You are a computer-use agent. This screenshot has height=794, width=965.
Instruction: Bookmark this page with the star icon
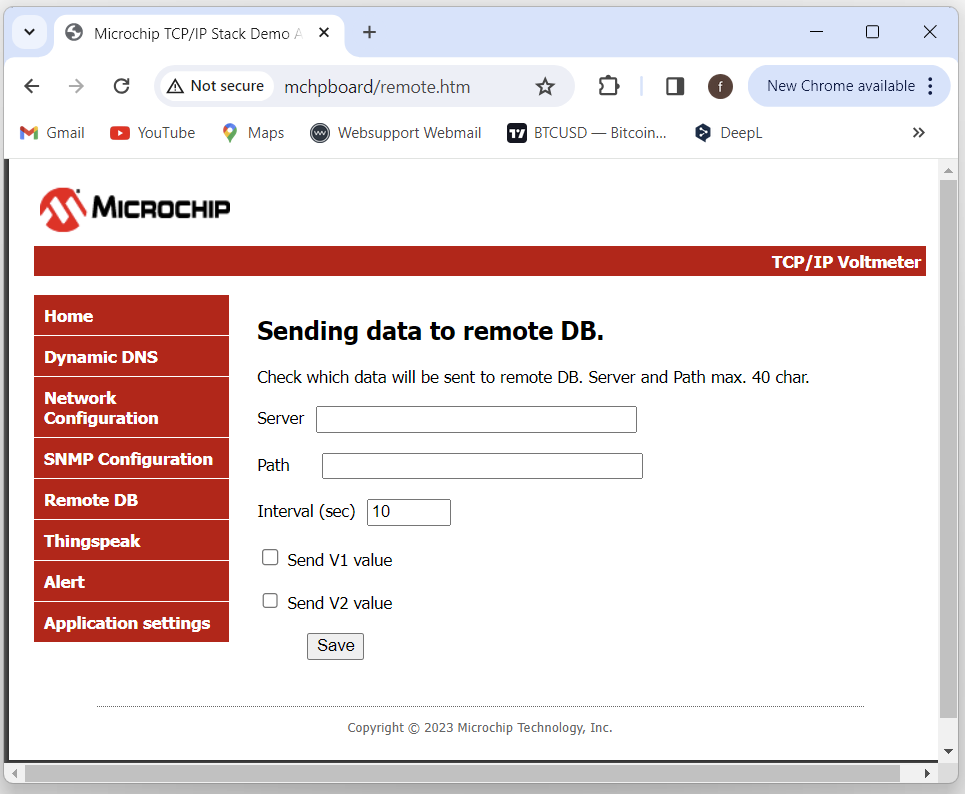545,87
